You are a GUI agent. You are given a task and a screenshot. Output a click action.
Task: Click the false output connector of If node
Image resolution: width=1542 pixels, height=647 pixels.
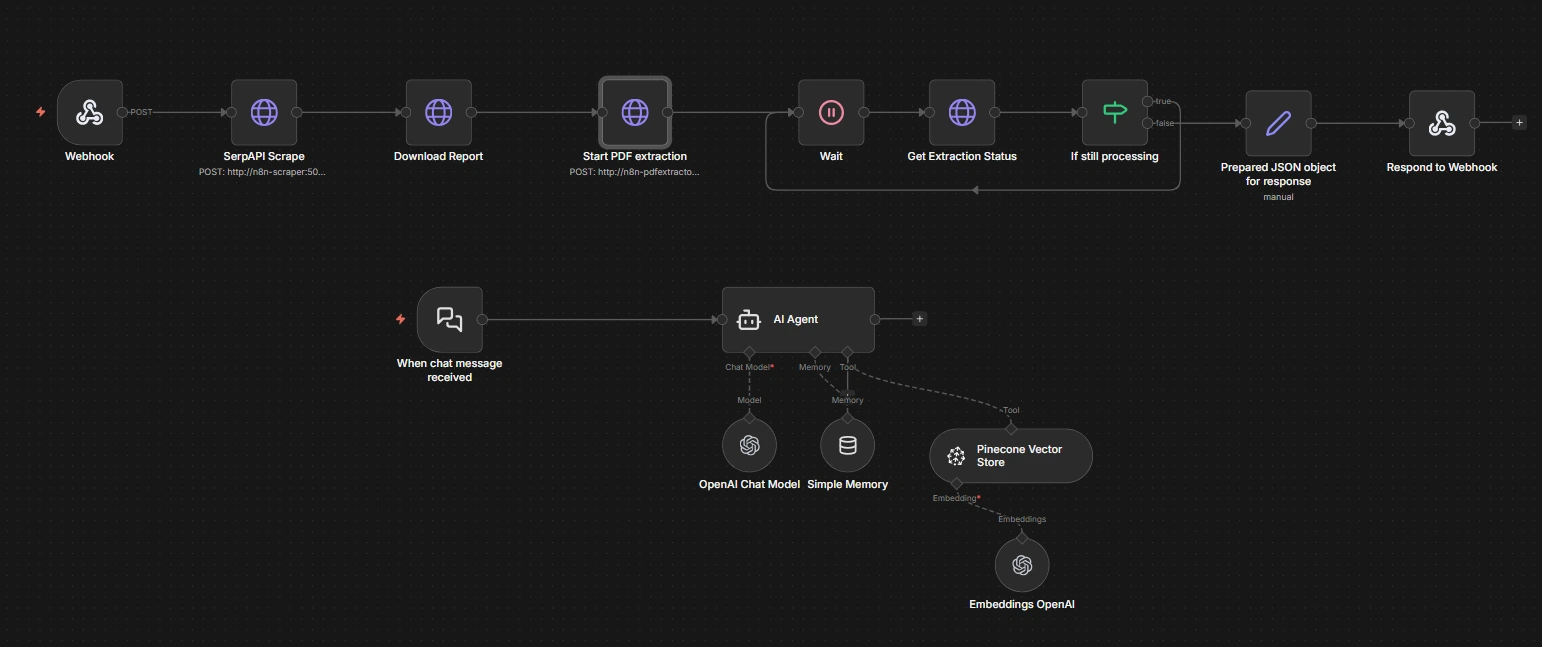[x=1147, y=123]
